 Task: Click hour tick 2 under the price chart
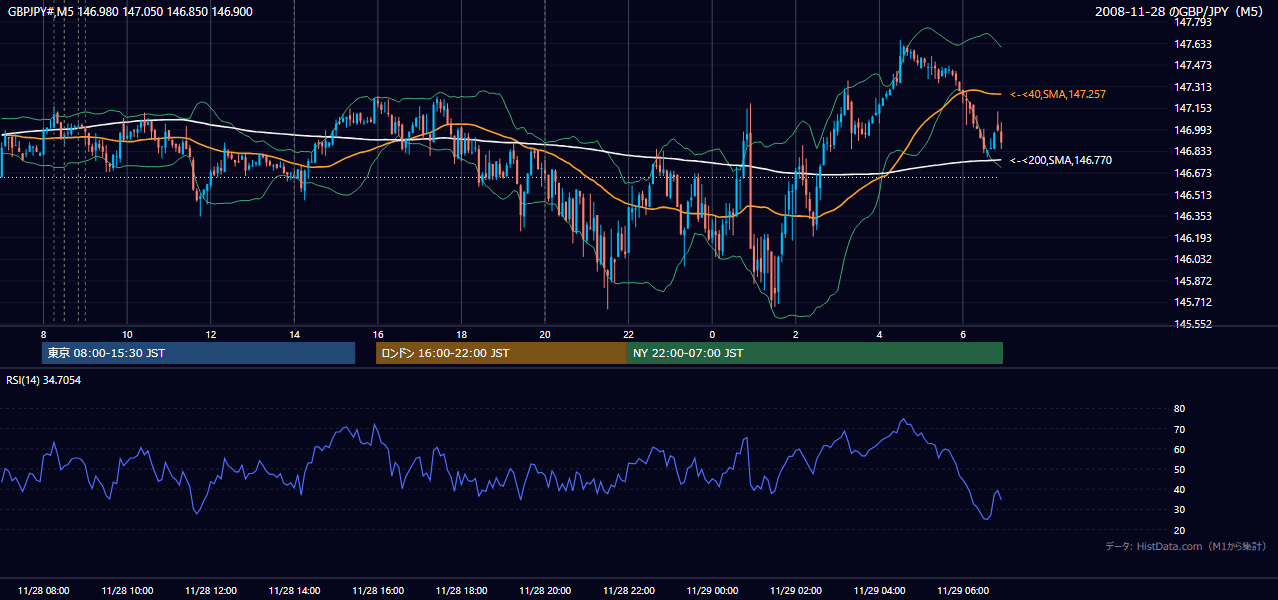[x=796, y=334]
